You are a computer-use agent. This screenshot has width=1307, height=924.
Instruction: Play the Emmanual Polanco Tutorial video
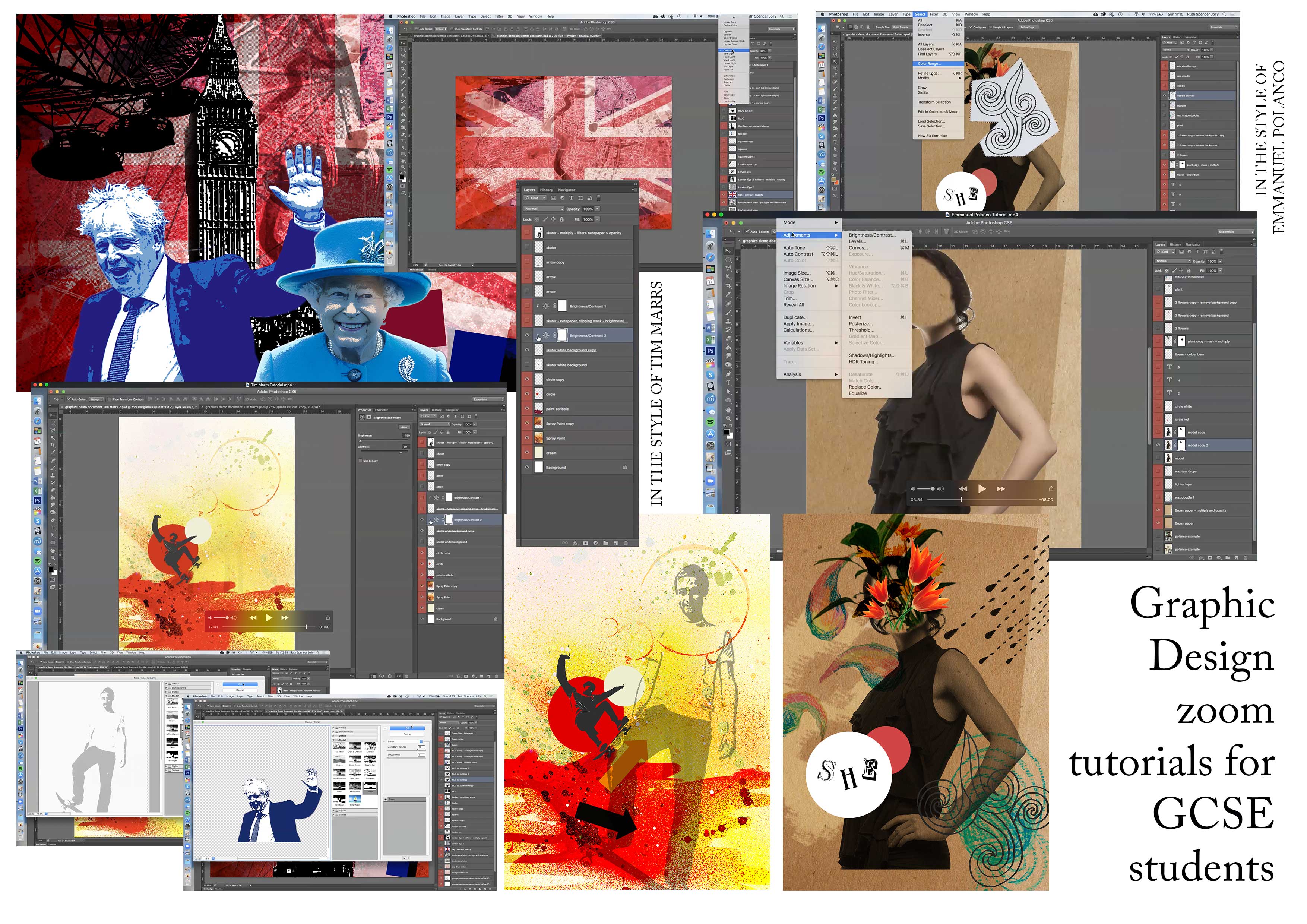pyautogui.click(x=981, y=488)
